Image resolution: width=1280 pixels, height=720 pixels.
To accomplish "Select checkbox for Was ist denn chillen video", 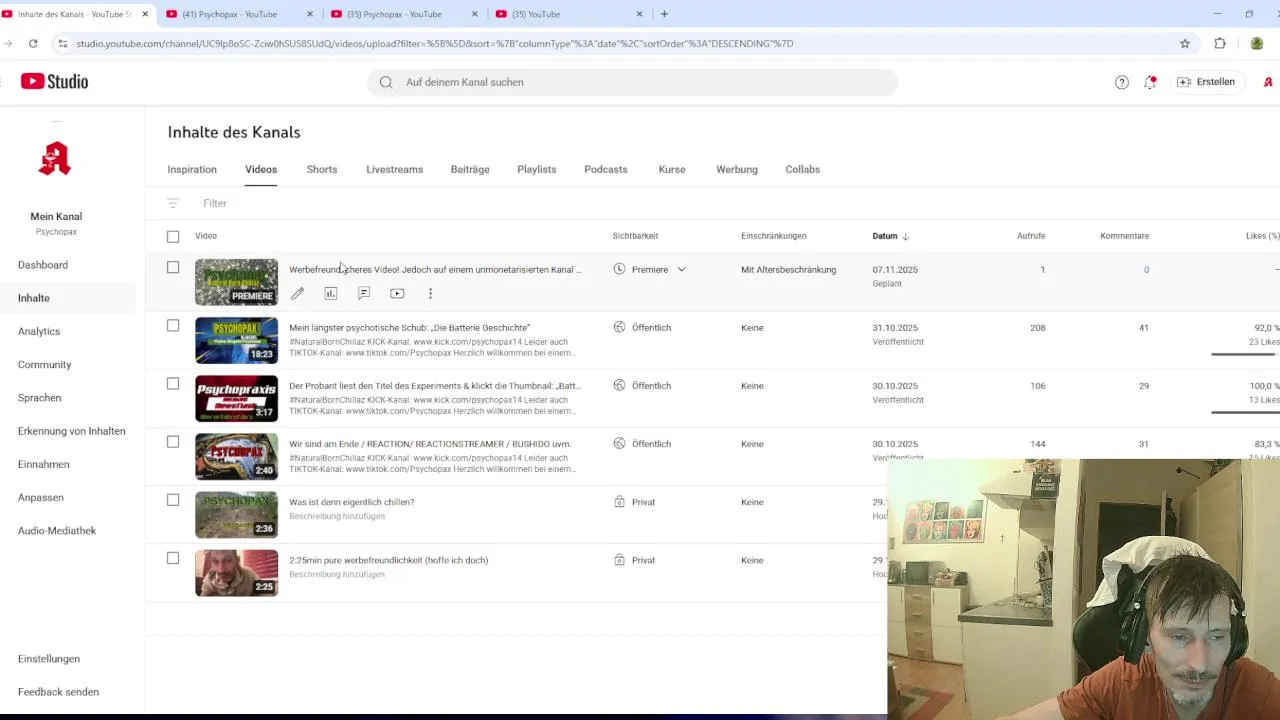I will click(173, 499).
